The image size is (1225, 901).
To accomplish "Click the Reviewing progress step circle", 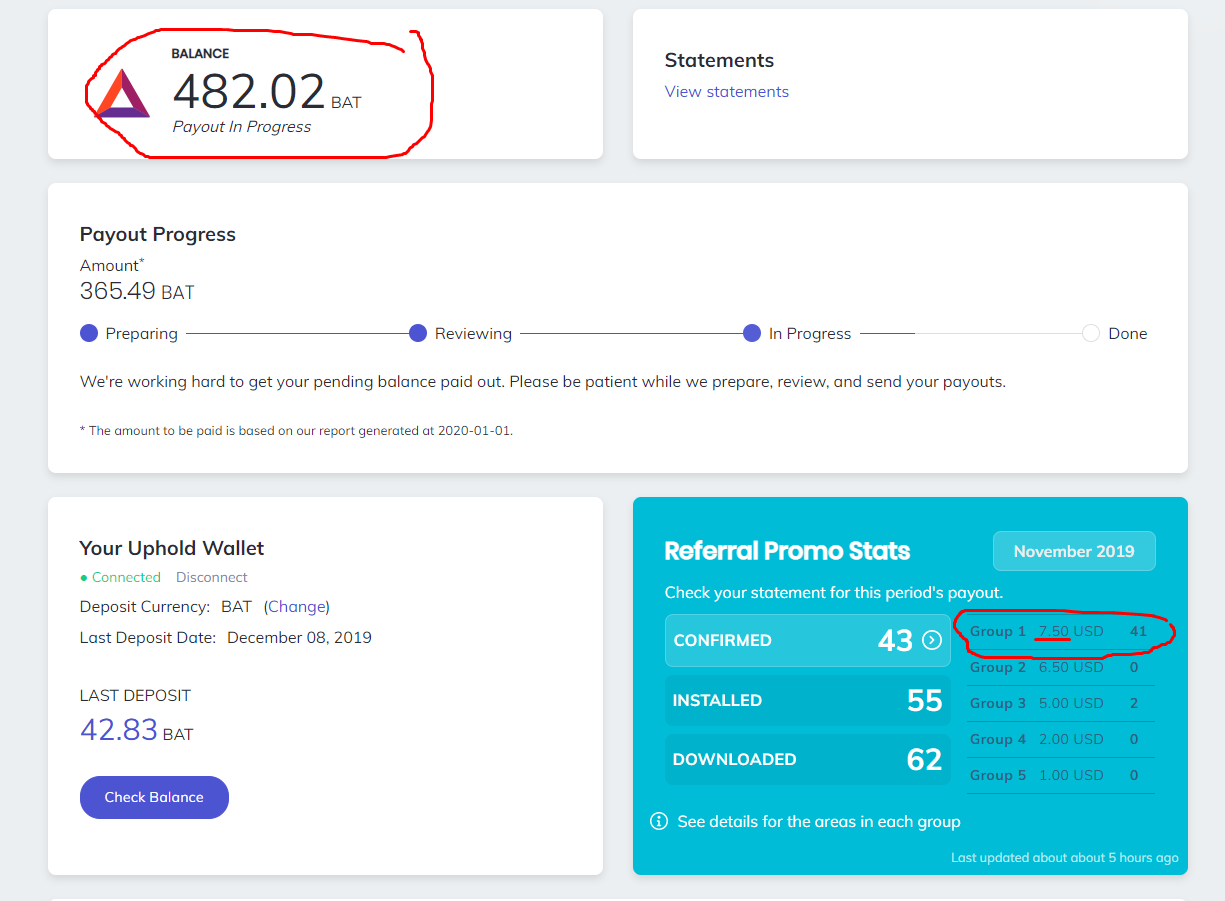I will pos(418,333).
